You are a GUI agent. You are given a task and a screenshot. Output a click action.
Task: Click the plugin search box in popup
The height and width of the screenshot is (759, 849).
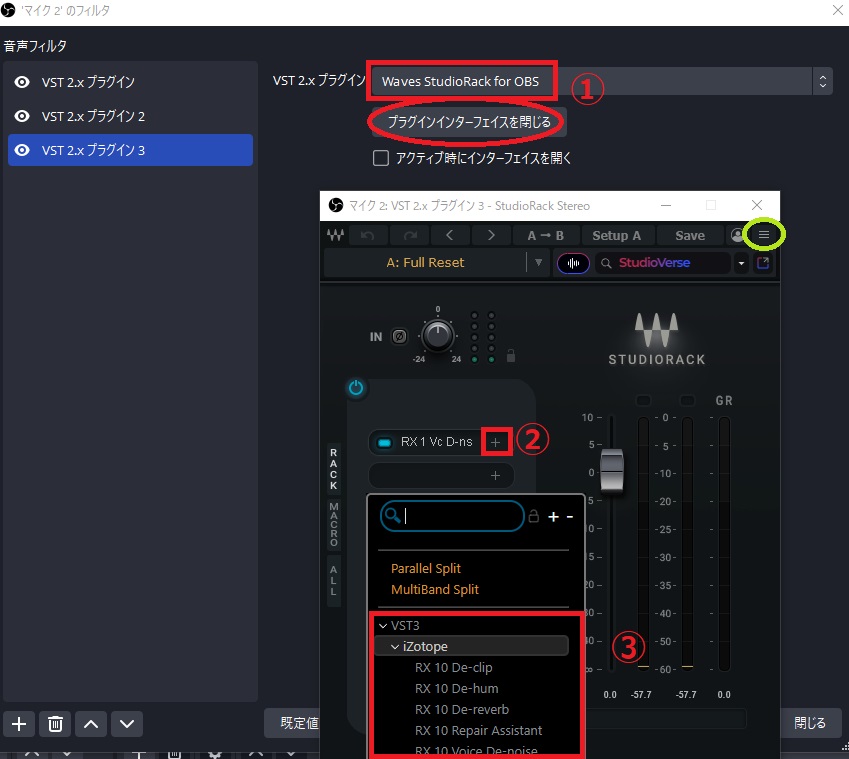452,516
